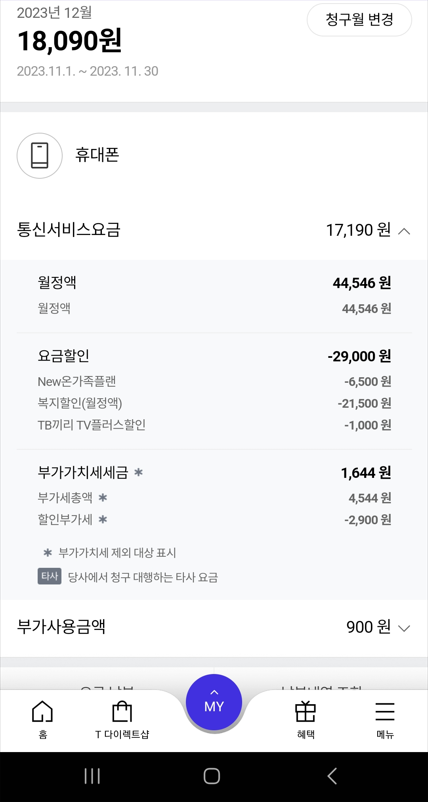Expand the 부가사용금액 chevron
This screenshot has height=802, width=428.
[x=404, y=628]
